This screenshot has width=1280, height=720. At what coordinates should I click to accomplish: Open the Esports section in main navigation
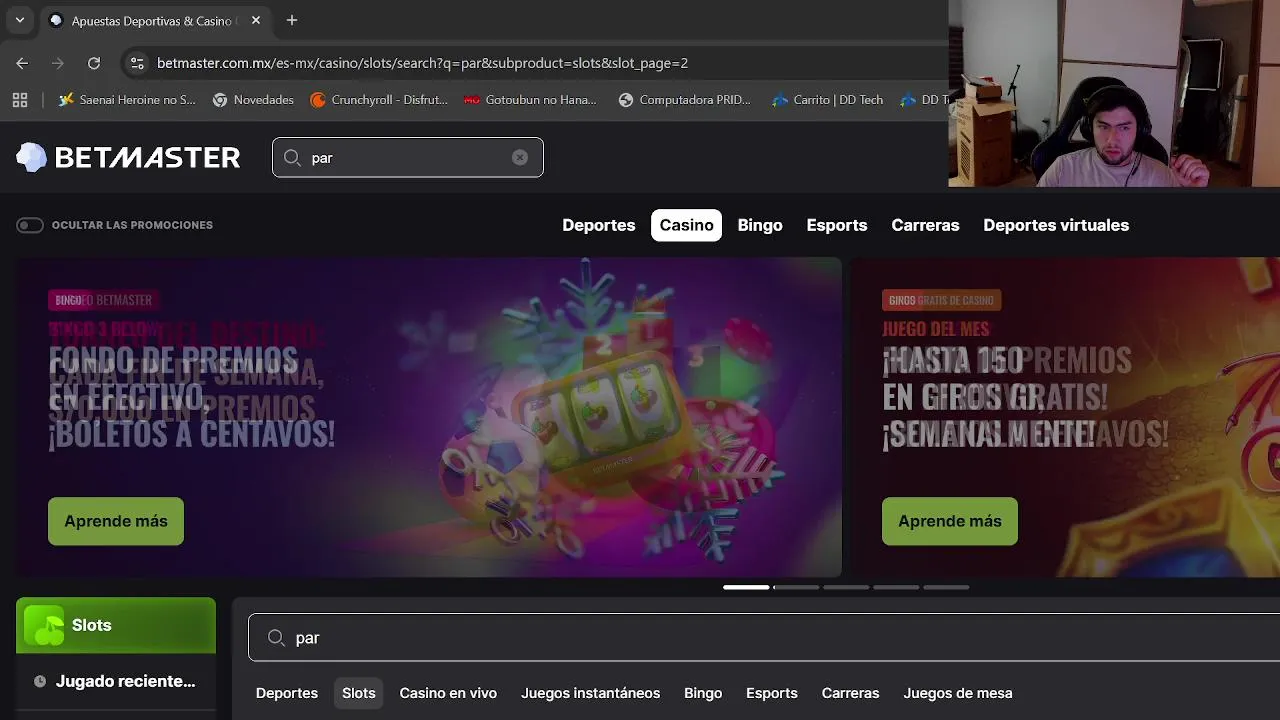click(x=837, y=225)
